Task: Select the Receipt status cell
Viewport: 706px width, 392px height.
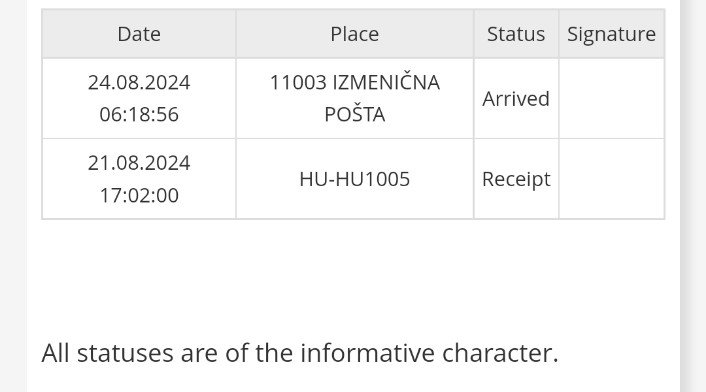Action: coord(516,179)
